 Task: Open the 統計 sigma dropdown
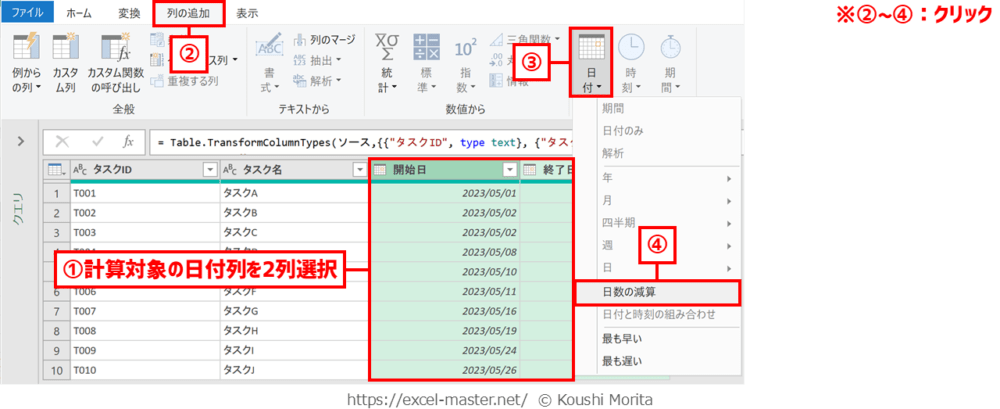click(x=387, y=64)
